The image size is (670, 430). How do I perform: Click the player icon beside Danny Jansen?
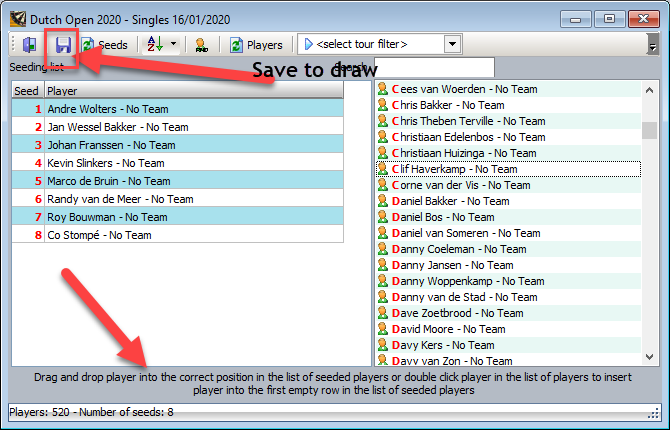382,265
